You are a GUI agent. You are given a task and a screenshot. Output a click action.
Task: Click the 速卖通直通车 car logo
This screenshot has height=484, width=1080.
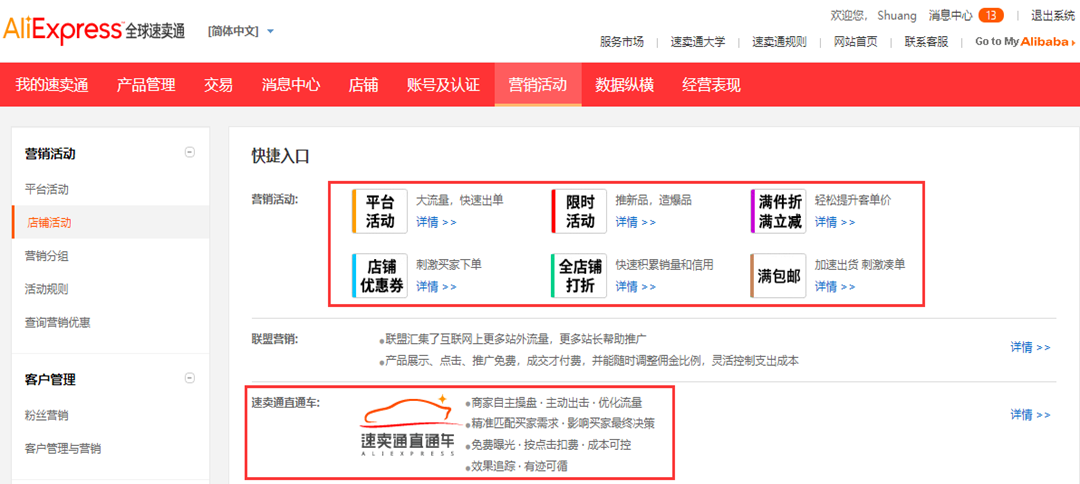click(x=409, y=425)
